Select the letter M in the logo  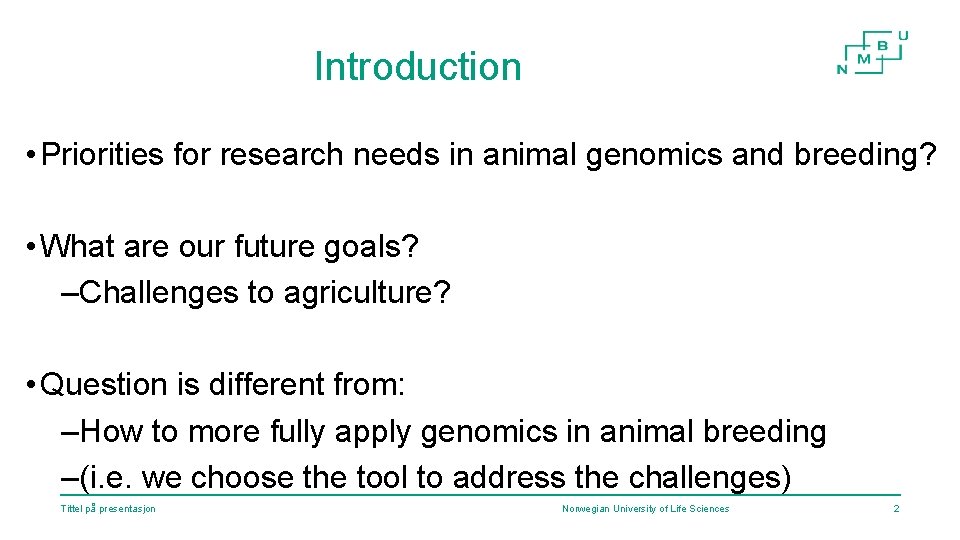click(863, 60)
